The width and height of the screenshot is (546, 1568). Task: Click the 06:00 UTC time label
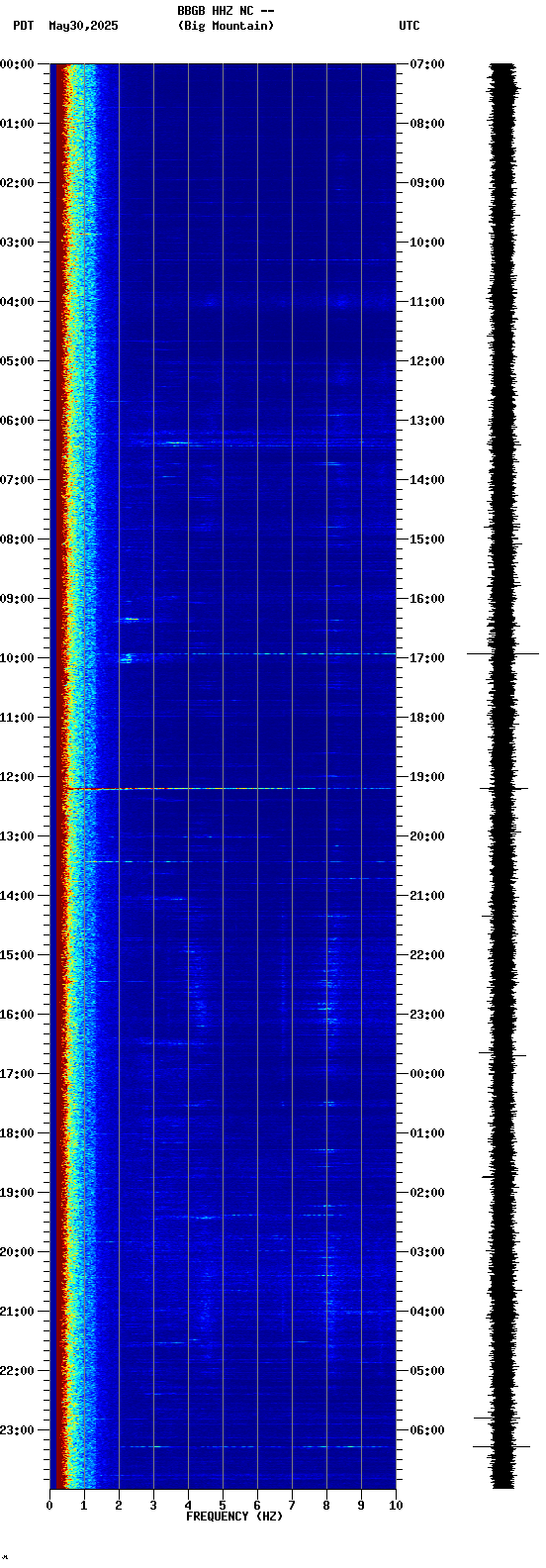(x=427, y=1430)
